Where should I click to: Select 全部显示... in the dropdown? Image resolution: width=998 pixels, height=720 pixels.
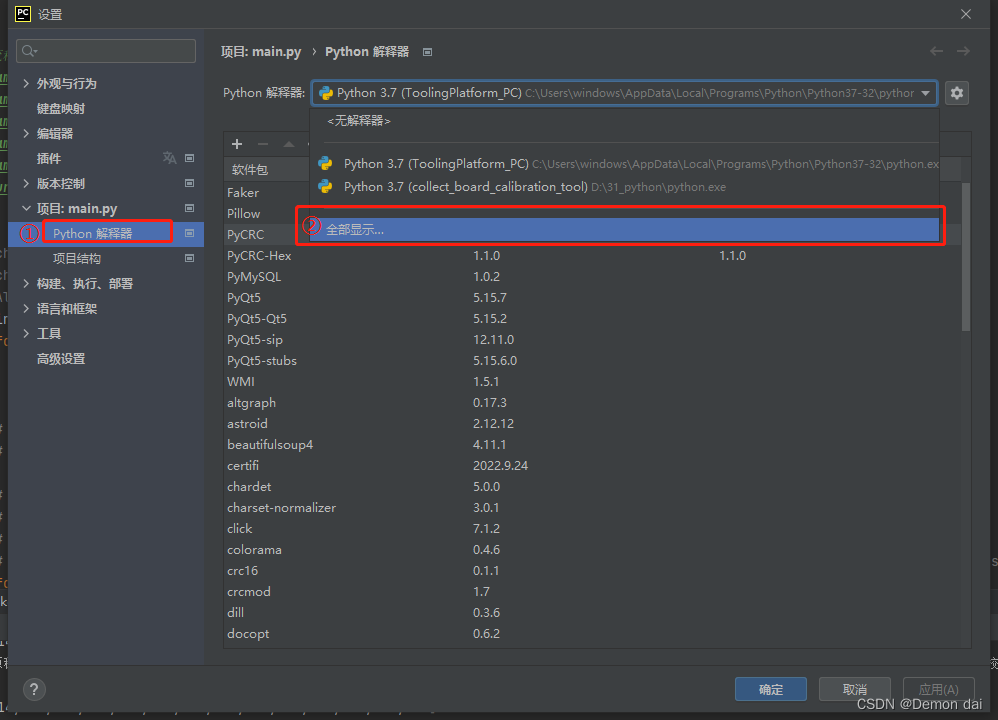click(x=624, y=230)
